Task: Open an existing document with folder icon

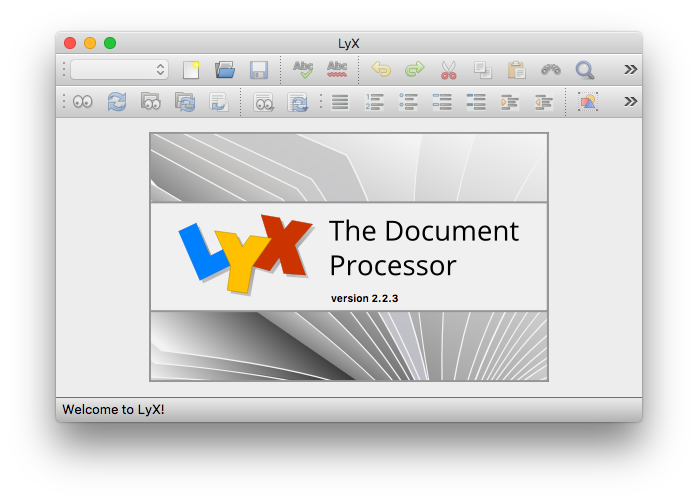Action: [225, 70]
